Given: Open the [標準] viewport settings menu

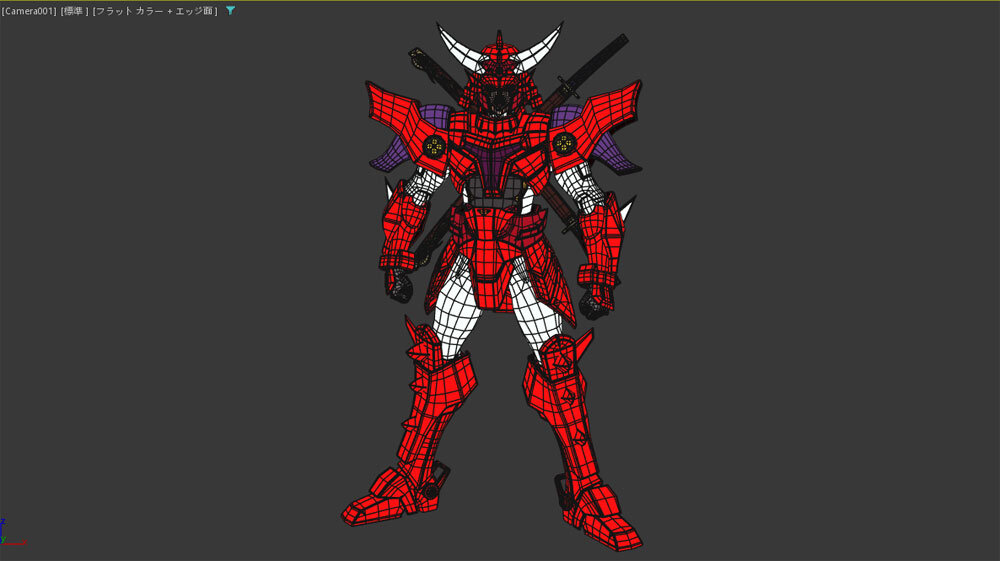Looking at the screenshot, I should point(74,11).
